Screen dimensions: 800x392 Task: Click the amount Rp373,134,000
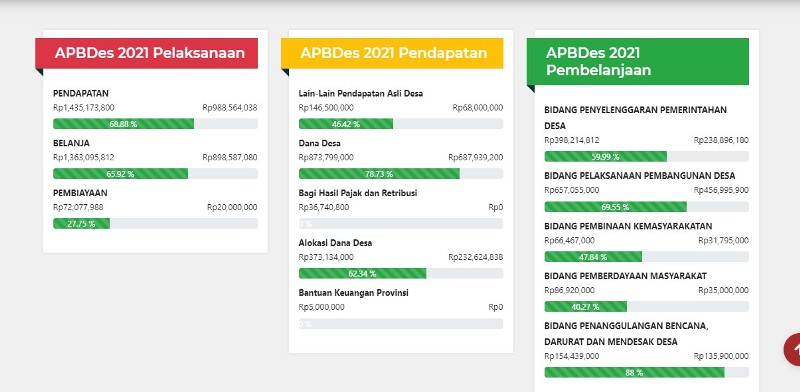point(326,257)
